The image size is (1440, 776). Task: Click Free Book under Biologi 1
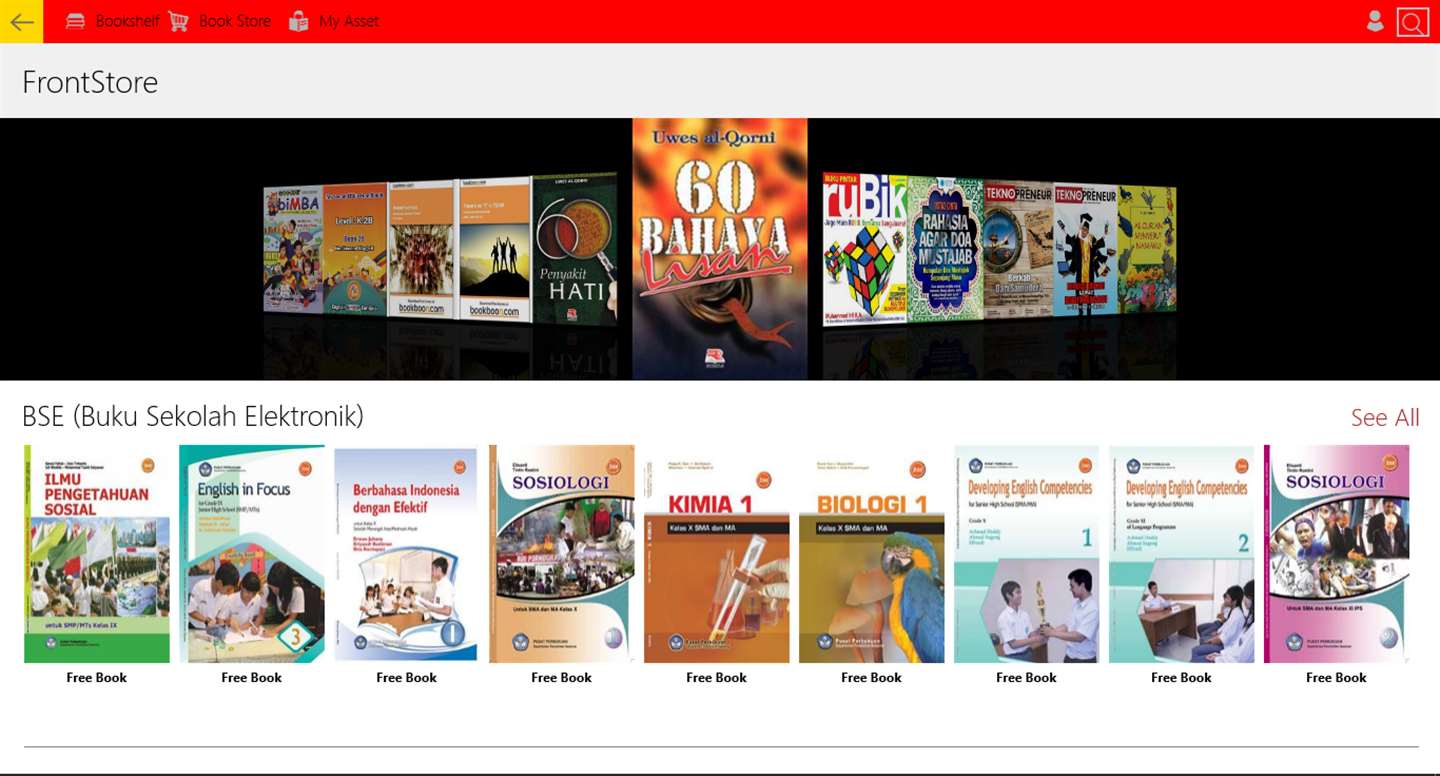click(872, 677)
